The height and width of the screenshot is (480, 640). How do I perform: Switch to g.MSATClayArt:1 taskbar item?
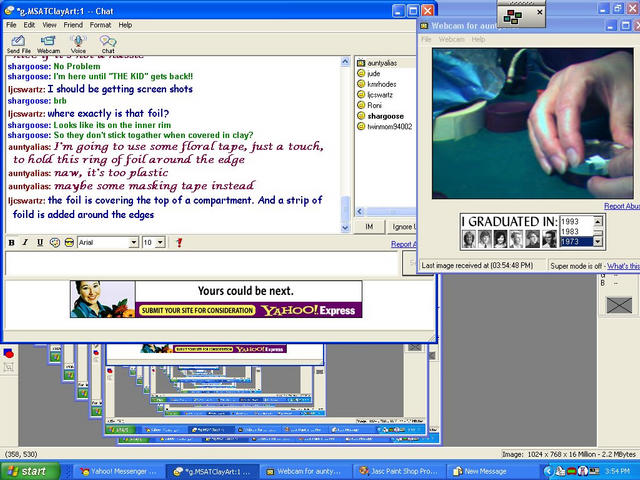click(x=213, y=471)
